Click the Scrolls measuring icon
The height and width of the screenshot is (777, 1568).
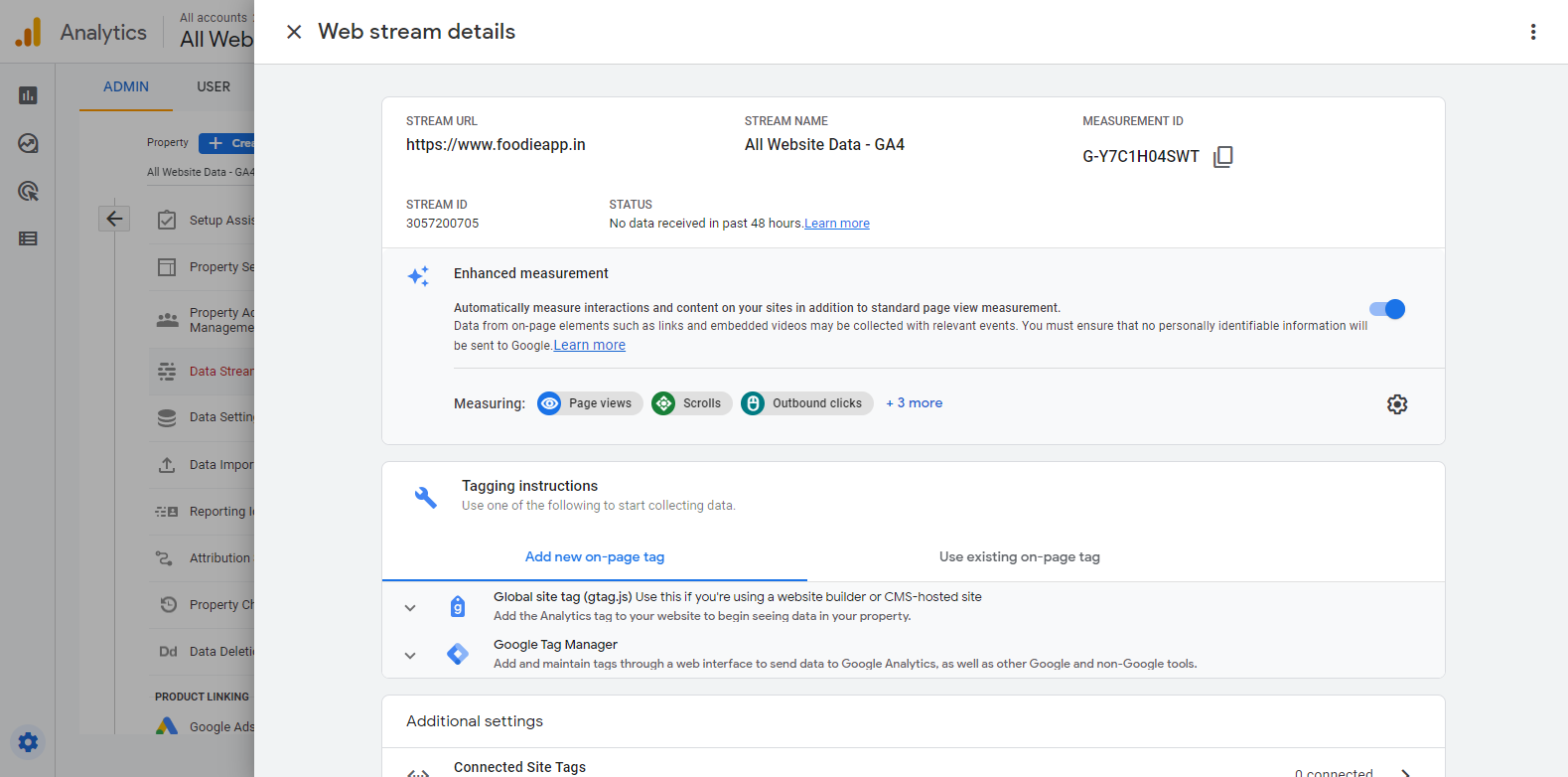click(x=663, y=403)
